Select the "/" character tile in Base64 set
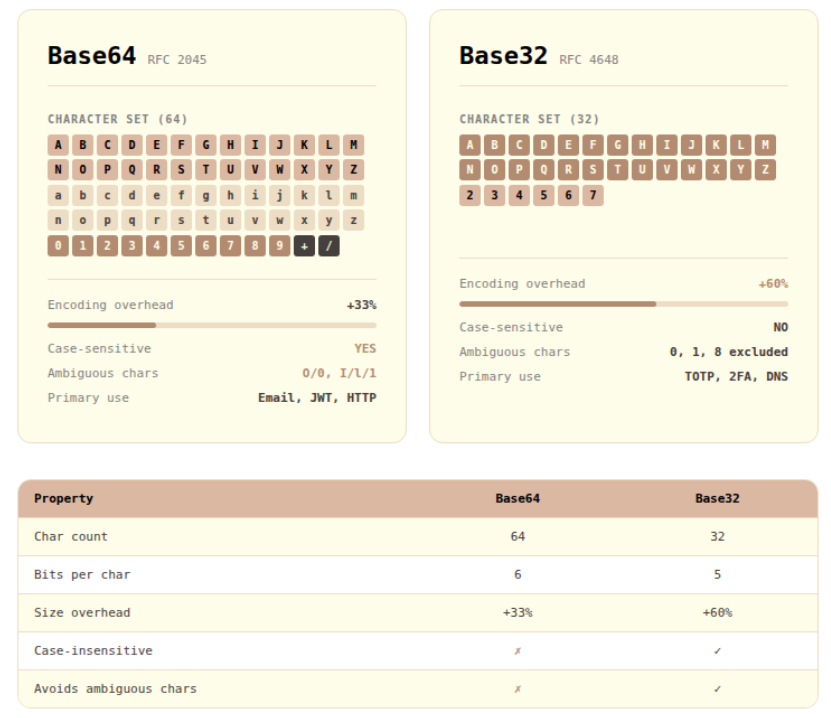Image resolution: width=831 pixels, height=718 pixels. (x=328, y=245)
